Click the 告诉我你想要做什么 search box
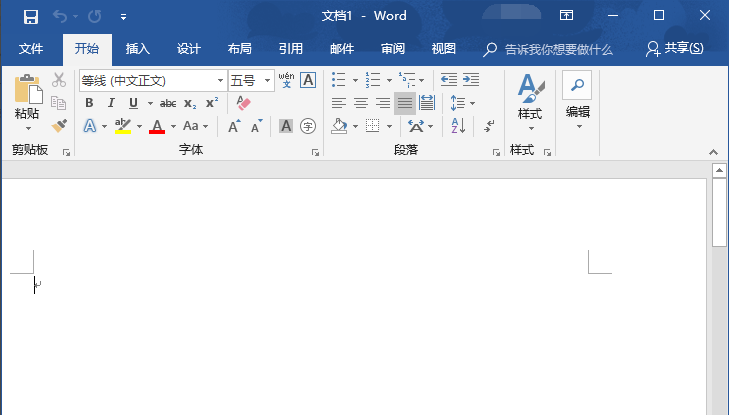The image size is (729, 415). [549, 49]
